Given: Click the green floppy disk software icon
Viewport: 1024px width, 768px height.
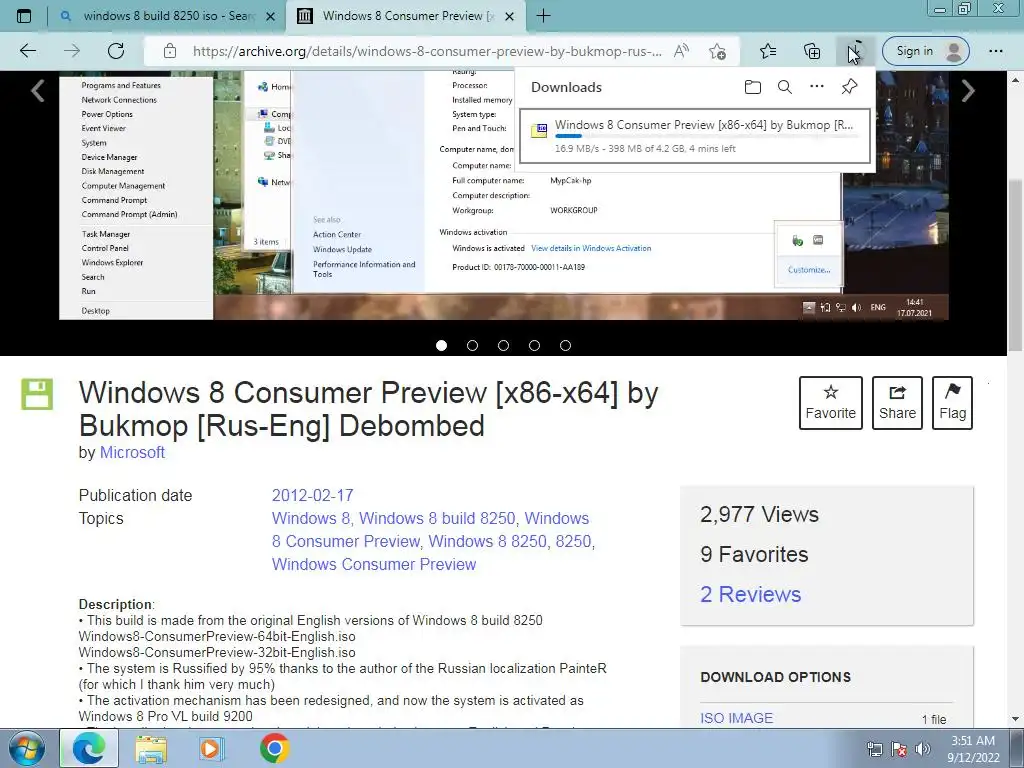Looking at the screenshot, I should pyautogui.click(x=37, y=394).
